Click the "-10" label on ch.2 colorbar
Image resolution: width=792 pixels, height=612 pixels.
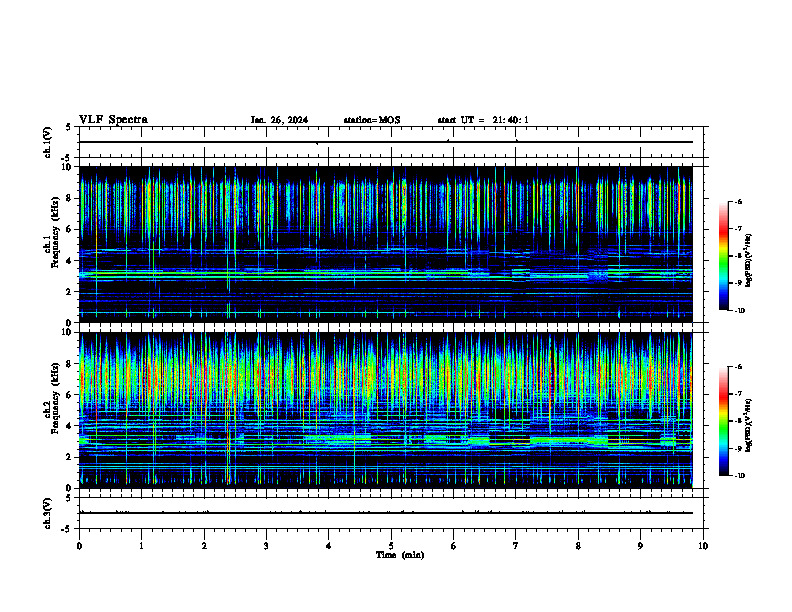click(739, 476)
